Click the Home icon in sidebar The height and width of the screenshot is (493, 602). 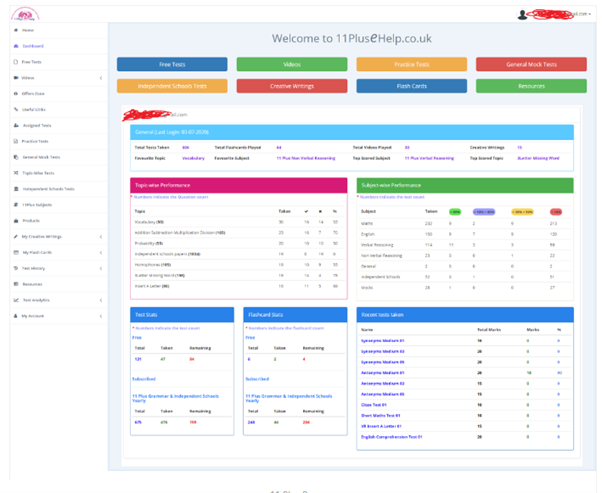(16, 30)
